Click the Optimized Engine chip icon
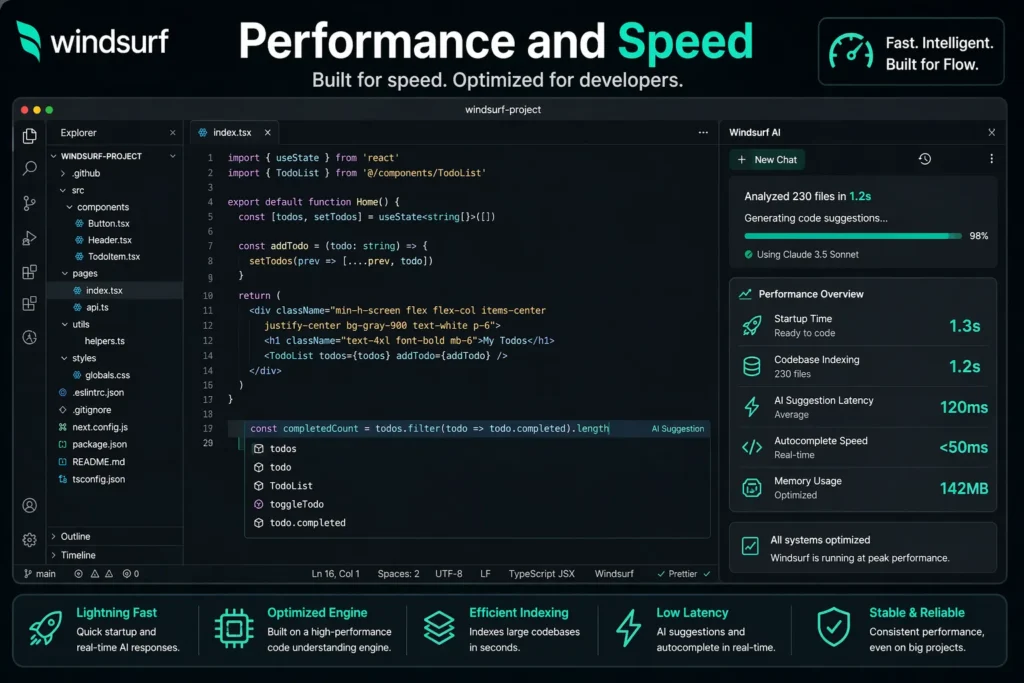 (234, 628)
